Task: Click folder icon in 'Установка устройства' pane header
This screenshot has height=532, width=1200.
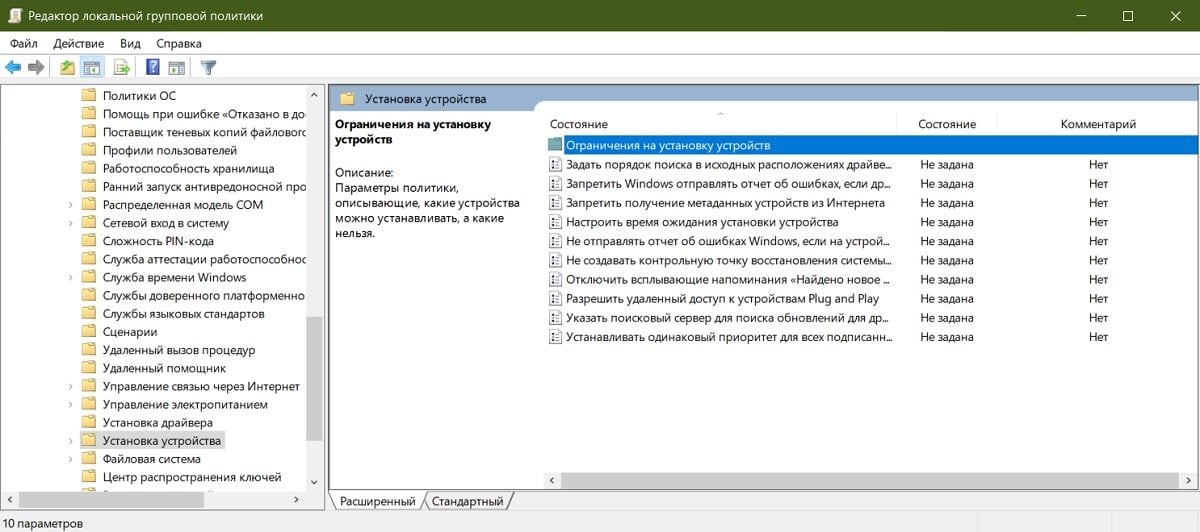Action: tap(347, 99)
